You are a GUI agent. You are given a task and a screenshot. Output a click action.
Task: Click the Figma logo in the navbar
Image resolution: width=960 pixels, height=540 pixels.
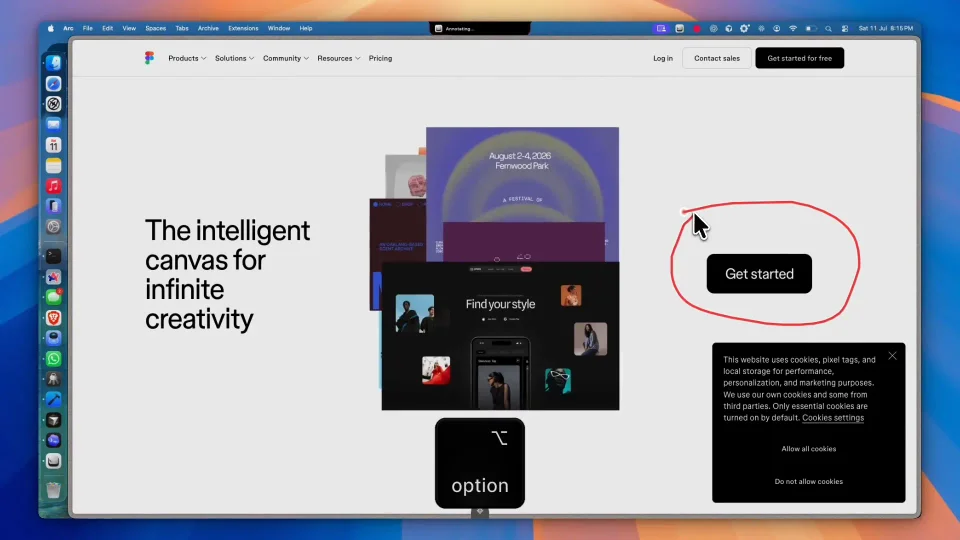[149, 58]
